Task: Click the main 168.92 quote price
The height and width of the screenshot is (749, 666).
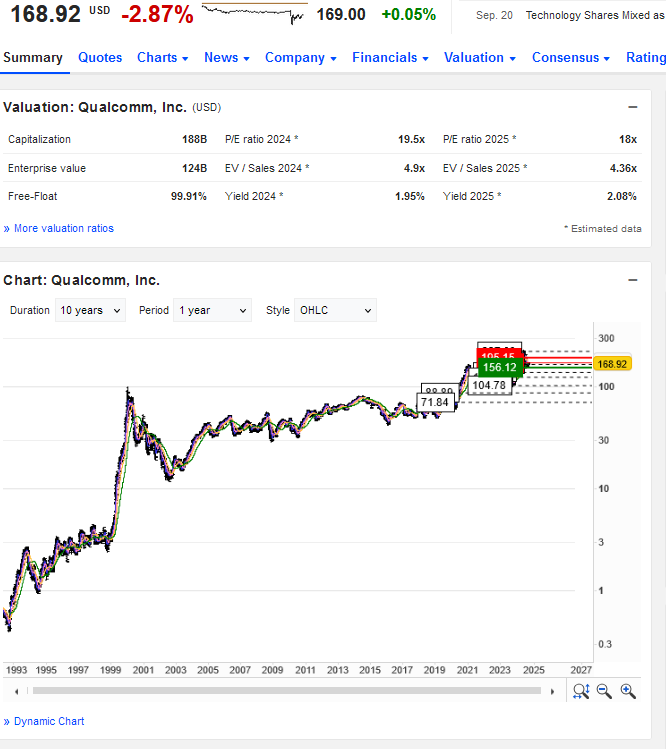Action: 45,14
